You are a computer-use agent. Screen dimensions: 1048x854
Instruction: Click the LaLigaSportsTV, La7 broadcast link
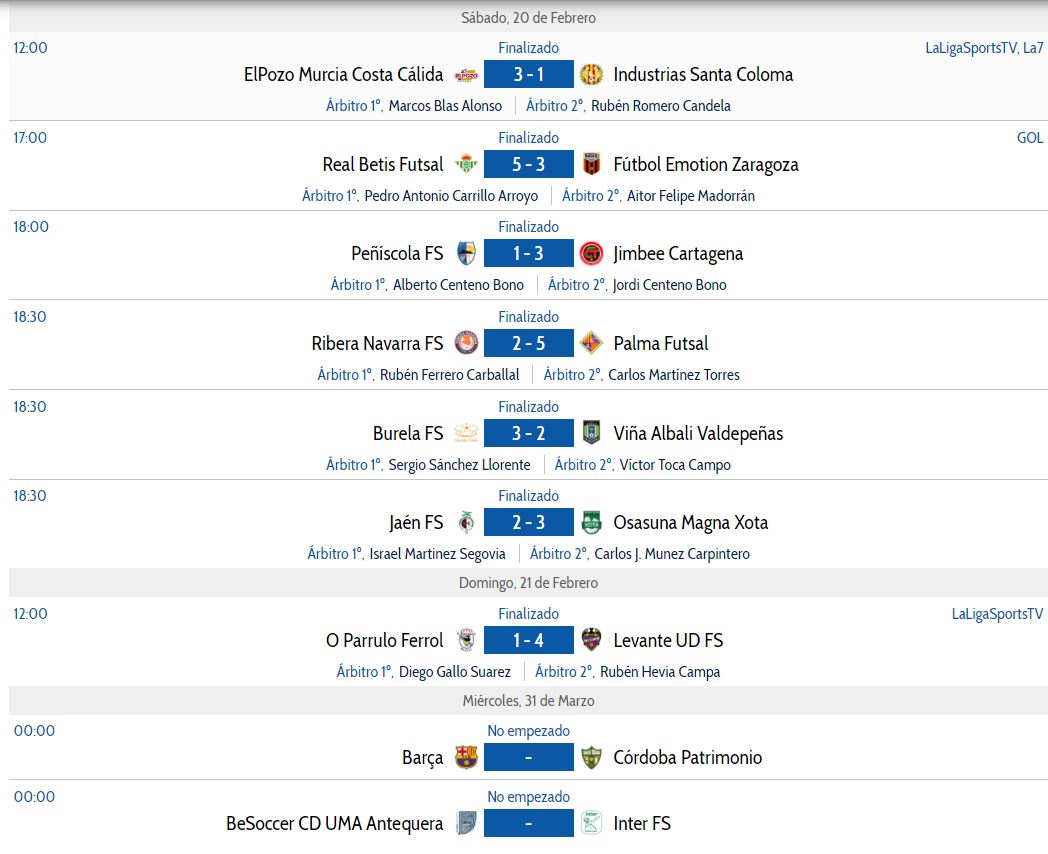pyautogui.click(x=984, y=48)
